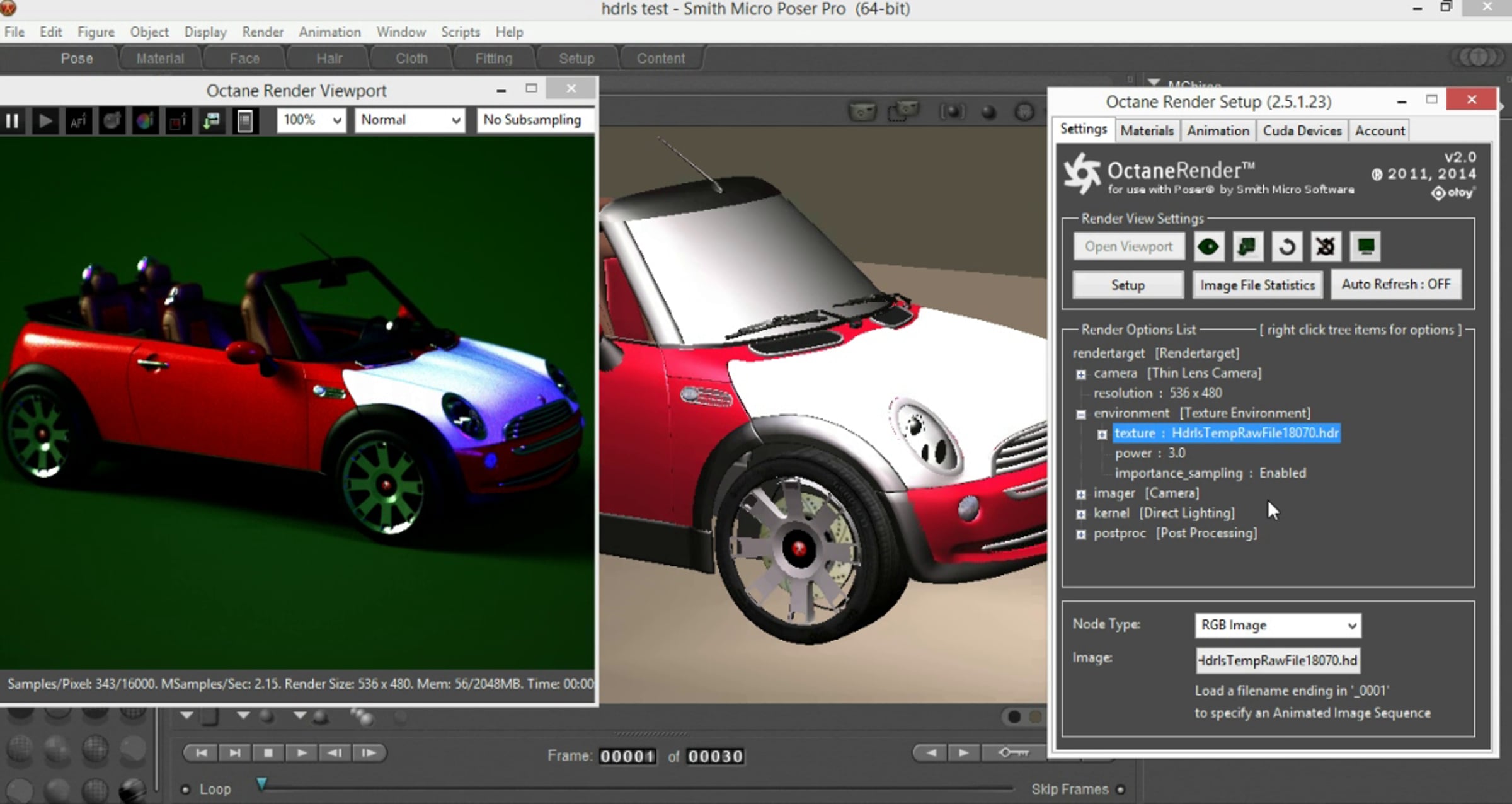Click the color wheel icon in viewport toolbar
1512x804 pixels.
click(145, 120)
